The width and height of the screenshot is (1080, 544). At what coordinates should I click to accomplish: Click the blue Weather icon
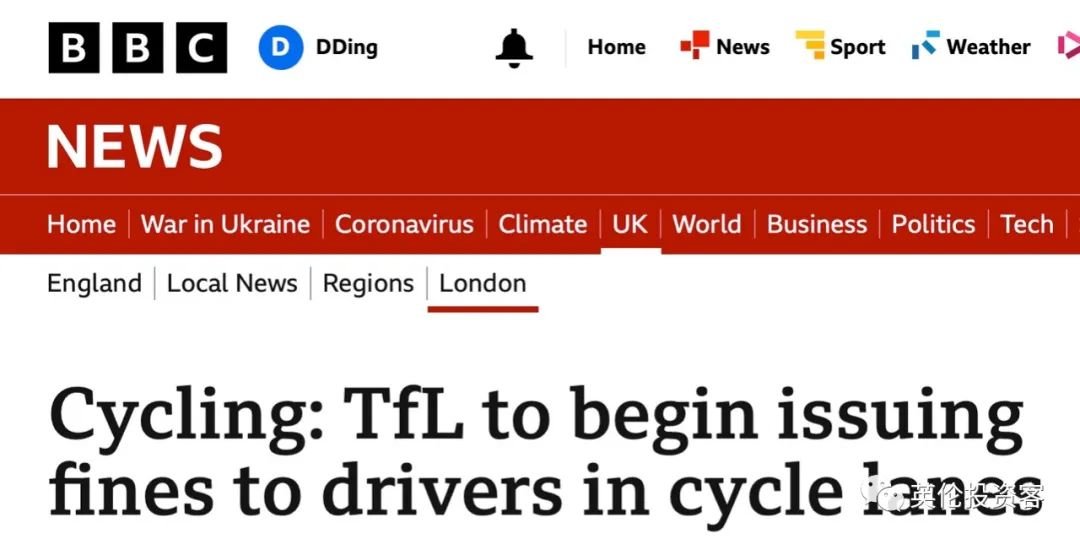point(926,45)
